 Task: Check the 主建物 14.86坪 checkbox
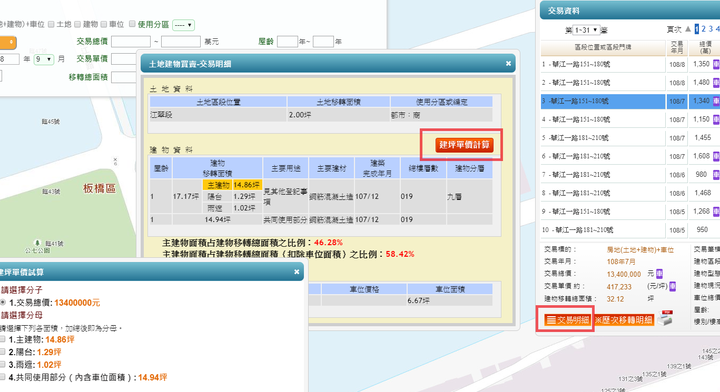click(3, 339)
